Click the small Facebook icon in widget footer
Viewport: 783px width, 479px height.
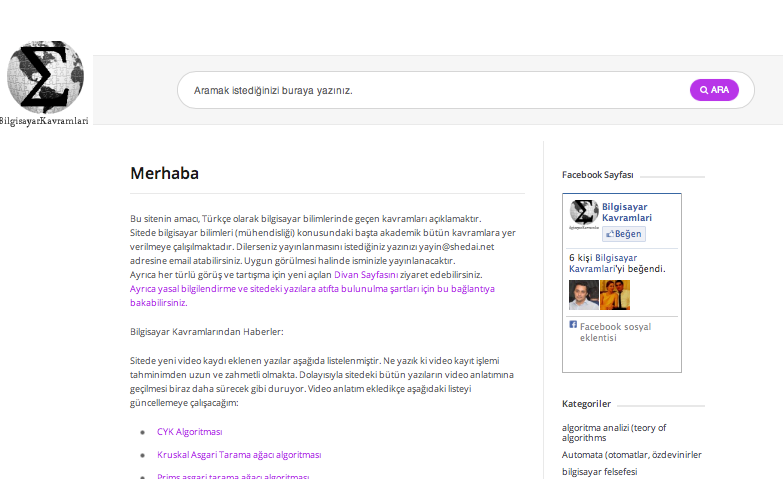coord(573,325)
